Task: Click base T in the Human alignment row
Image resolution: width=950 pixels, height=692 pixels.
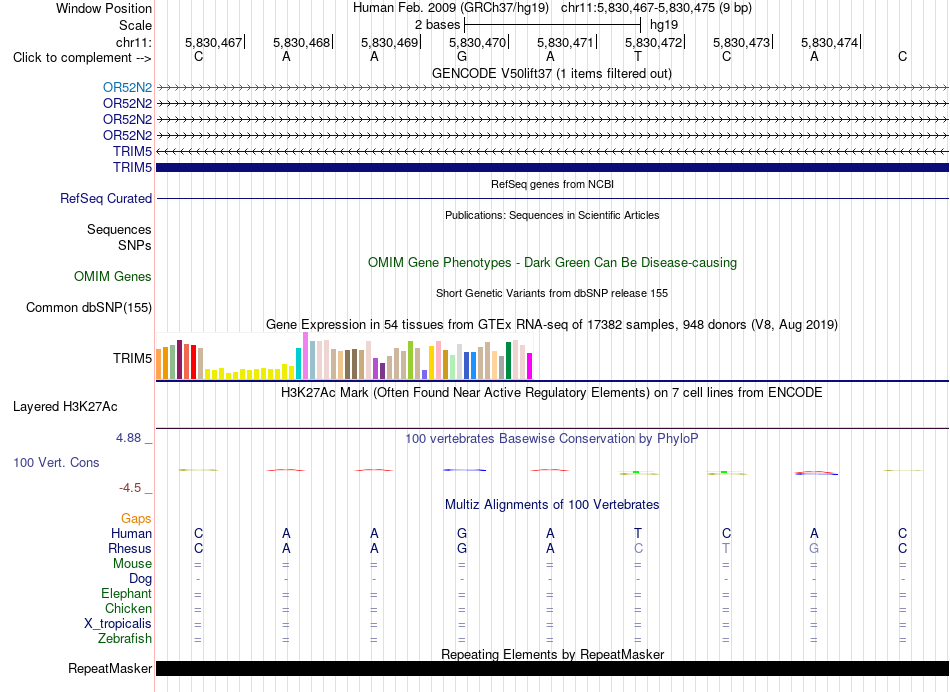Action: (637, 533)
